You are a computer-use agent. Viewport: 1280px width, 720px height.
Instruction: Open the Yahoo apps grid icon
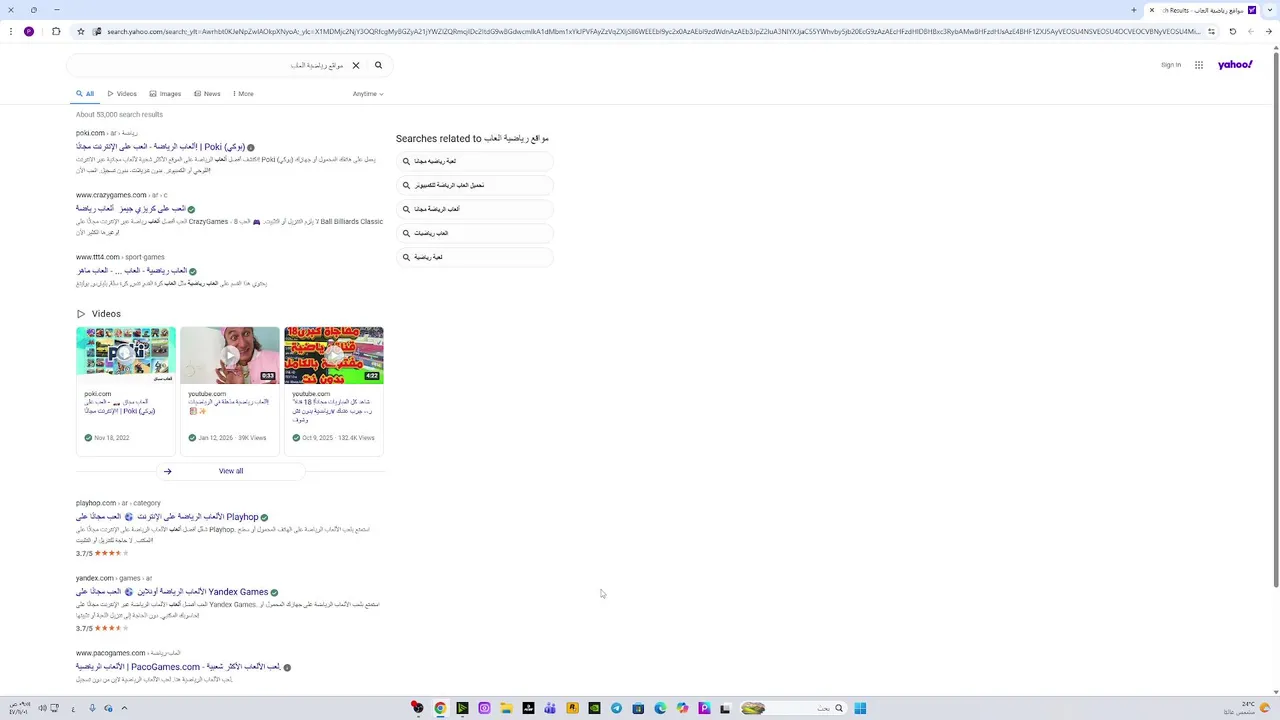pos(1199,65)
